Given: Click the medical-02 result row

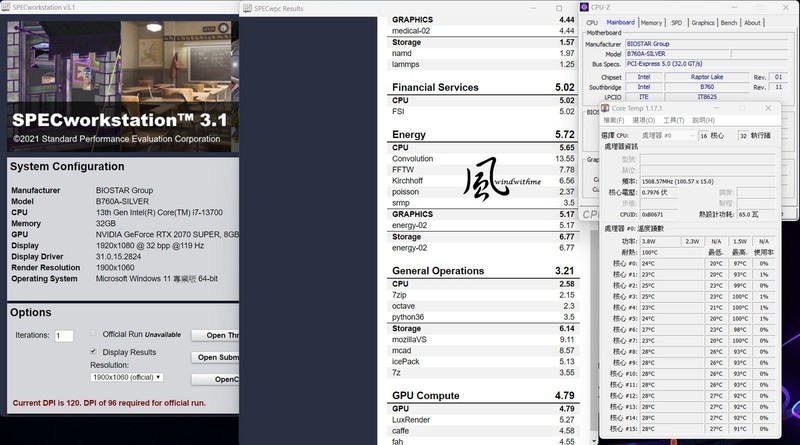Looking at the screenshot, I should pyautogui.click(x=483, y=31).
